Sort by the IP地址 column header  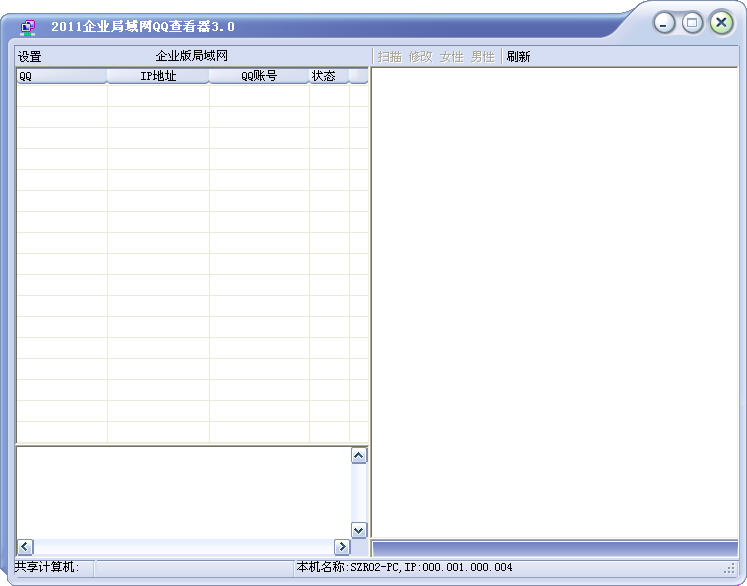(x=158, y=76)
